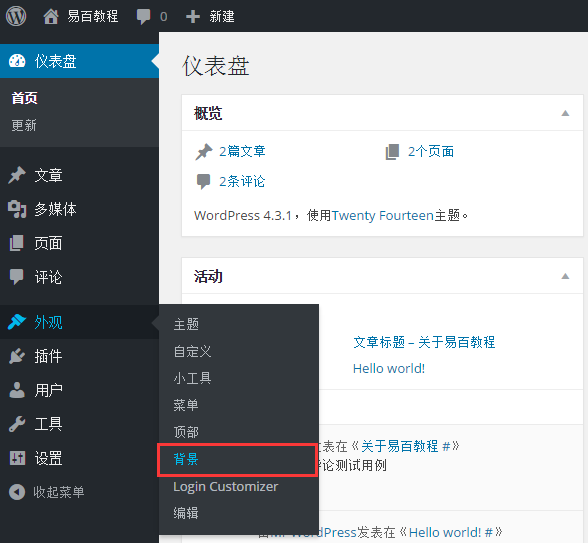Select 首页 under the dashboard menu
The width and height of the screenshot is (588, 543).
click(x=25, y=98)
